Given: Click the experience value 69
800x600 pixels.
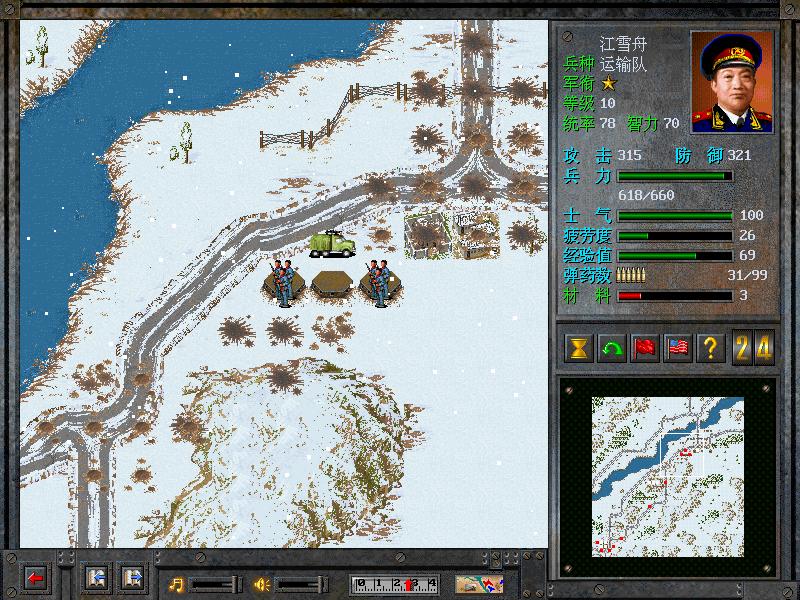Looking at the screenshot, I should [747, 255].
